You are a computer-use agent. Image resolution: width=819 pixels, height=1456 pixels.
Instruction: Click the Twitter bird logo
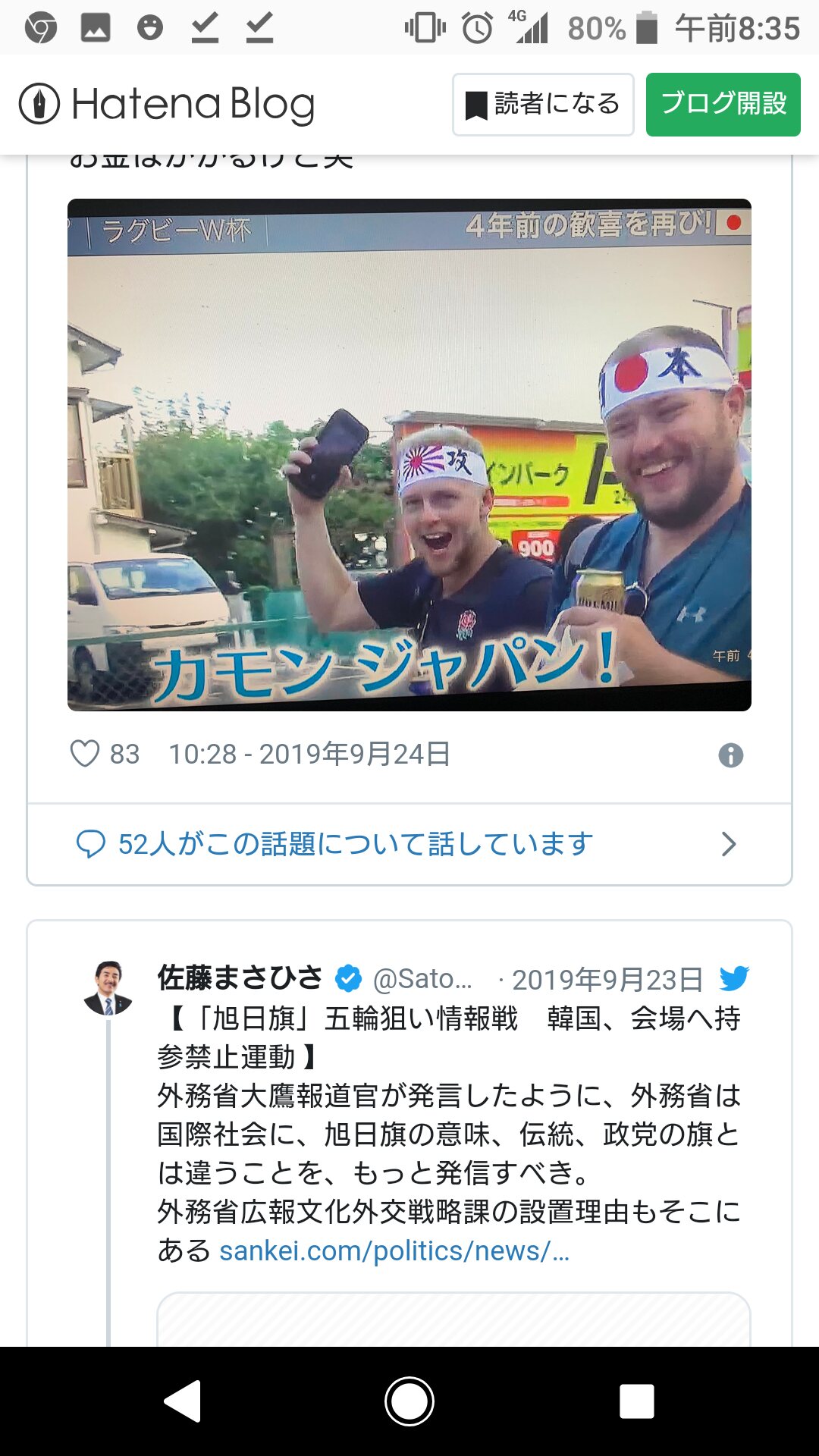733,978
